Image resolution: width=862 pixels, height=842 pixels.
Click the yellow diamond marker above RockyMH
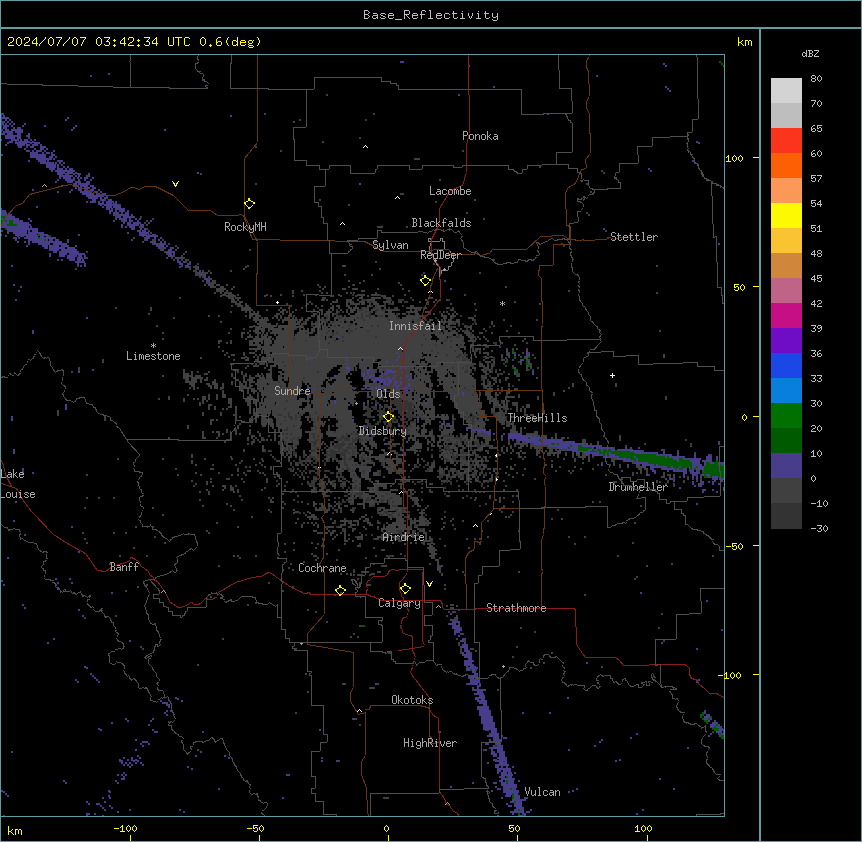coord(249,204)
